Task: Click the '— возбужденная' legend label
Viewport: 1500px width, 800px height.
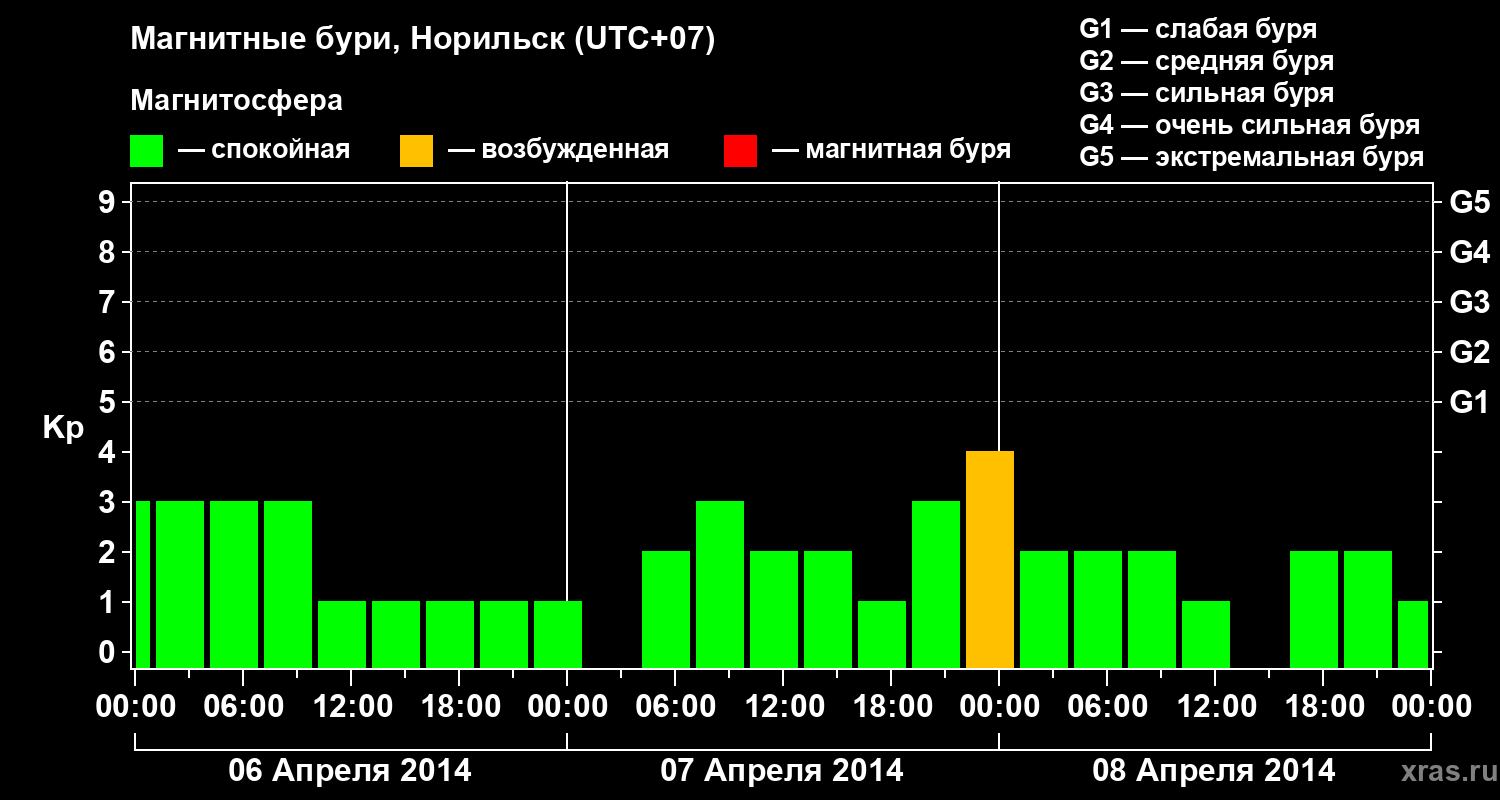Action: [558, 150]
